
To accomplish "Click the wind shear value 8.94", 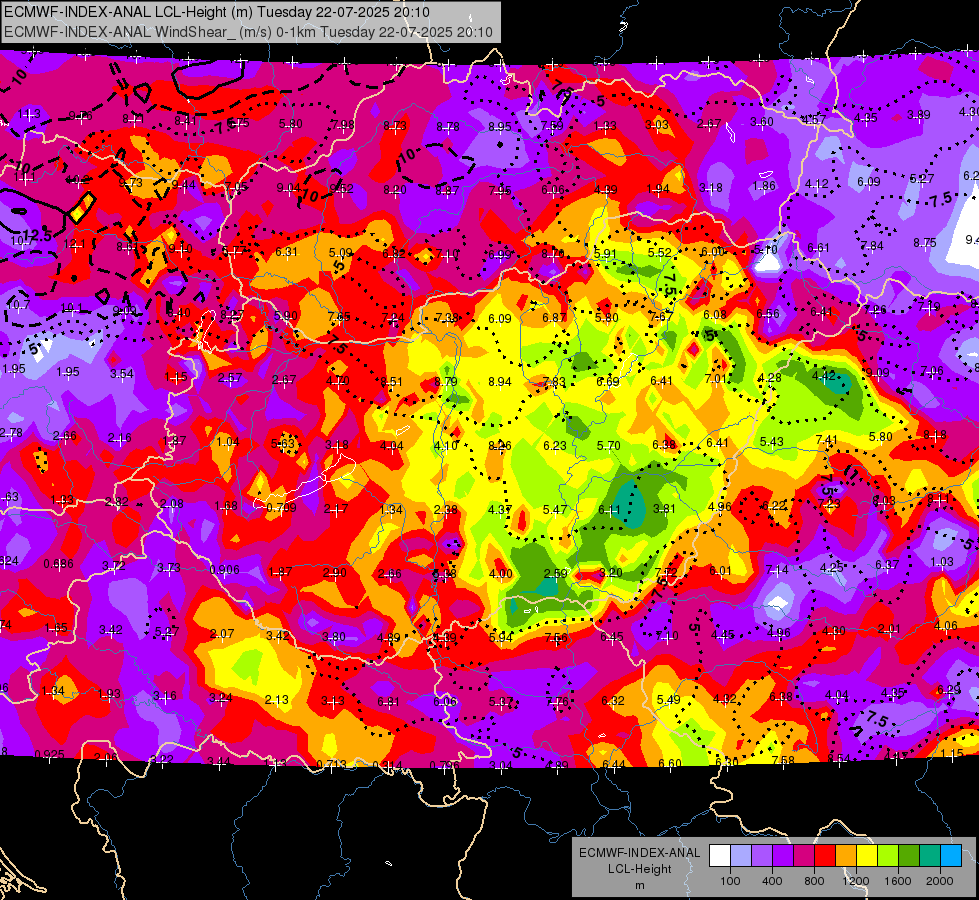I will (499, 382).
